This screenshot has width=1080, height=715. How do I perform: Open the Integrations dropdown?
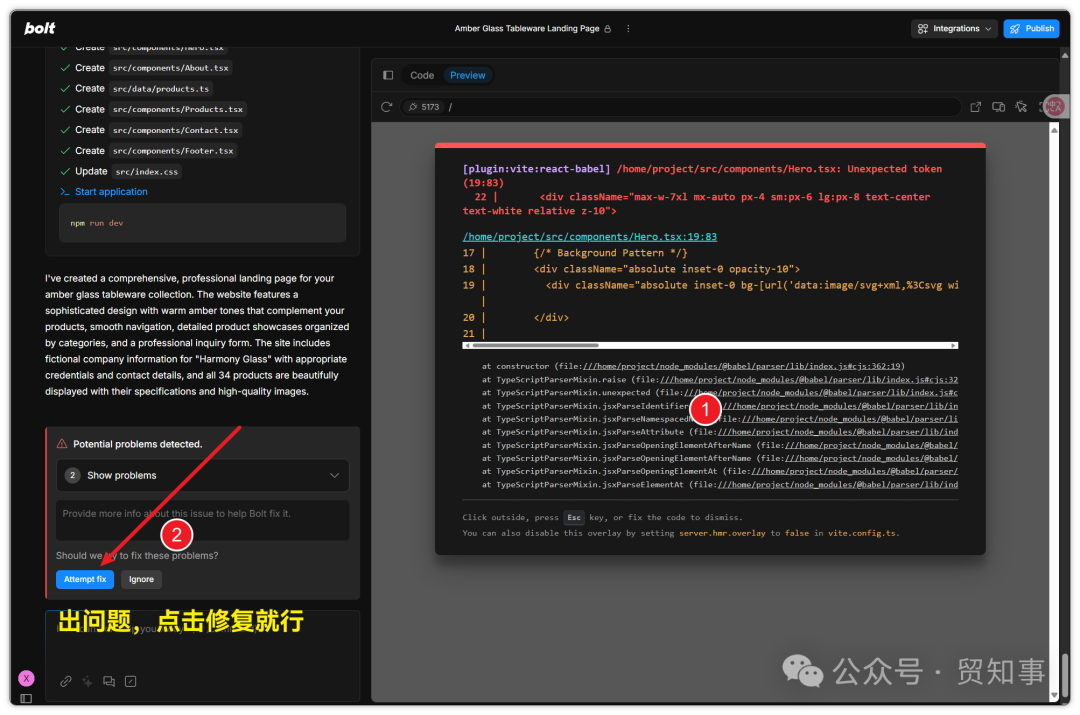point(954,29)
